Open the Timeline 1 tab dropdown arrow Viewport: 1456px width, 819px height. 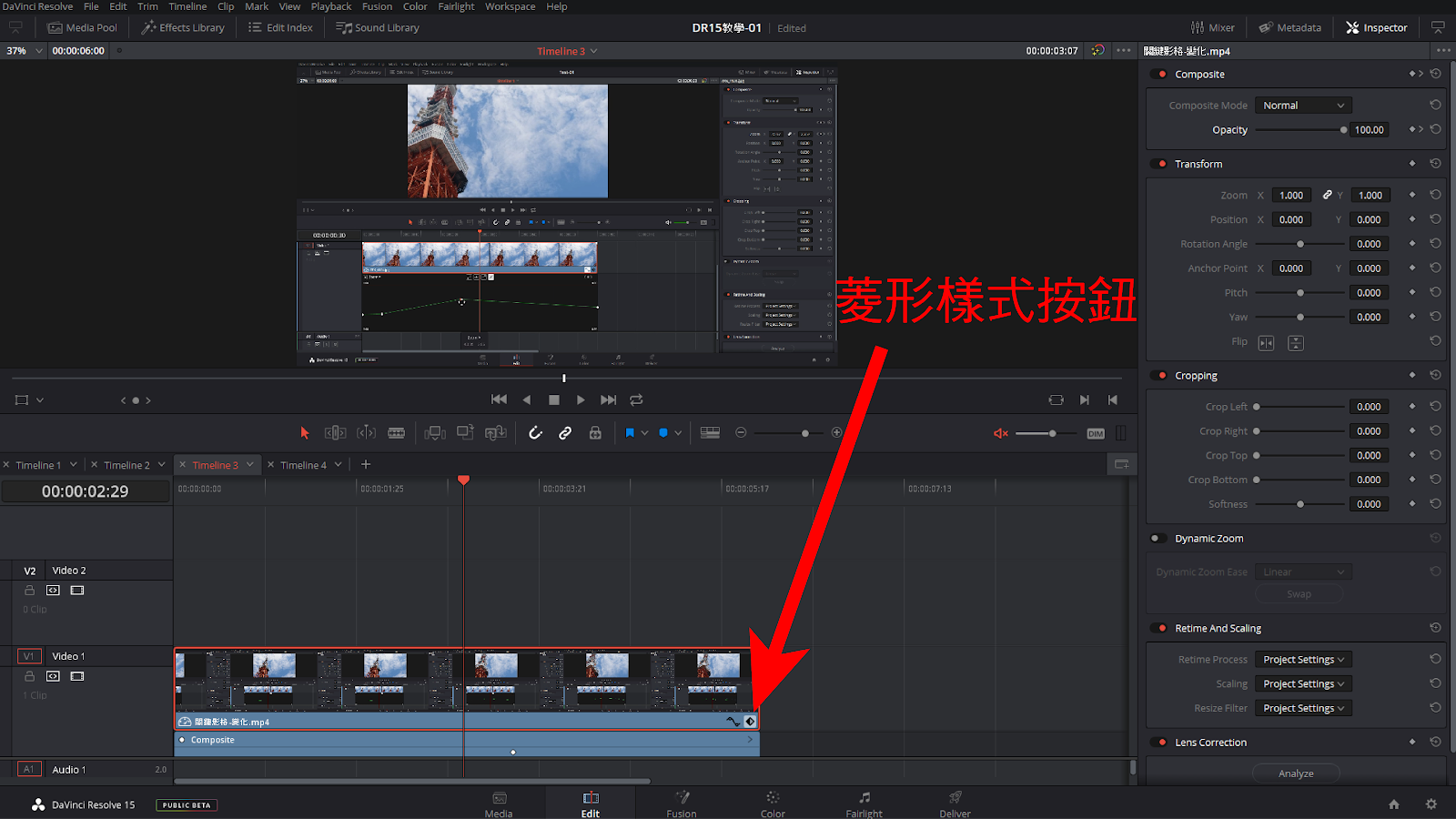point(74,465)
